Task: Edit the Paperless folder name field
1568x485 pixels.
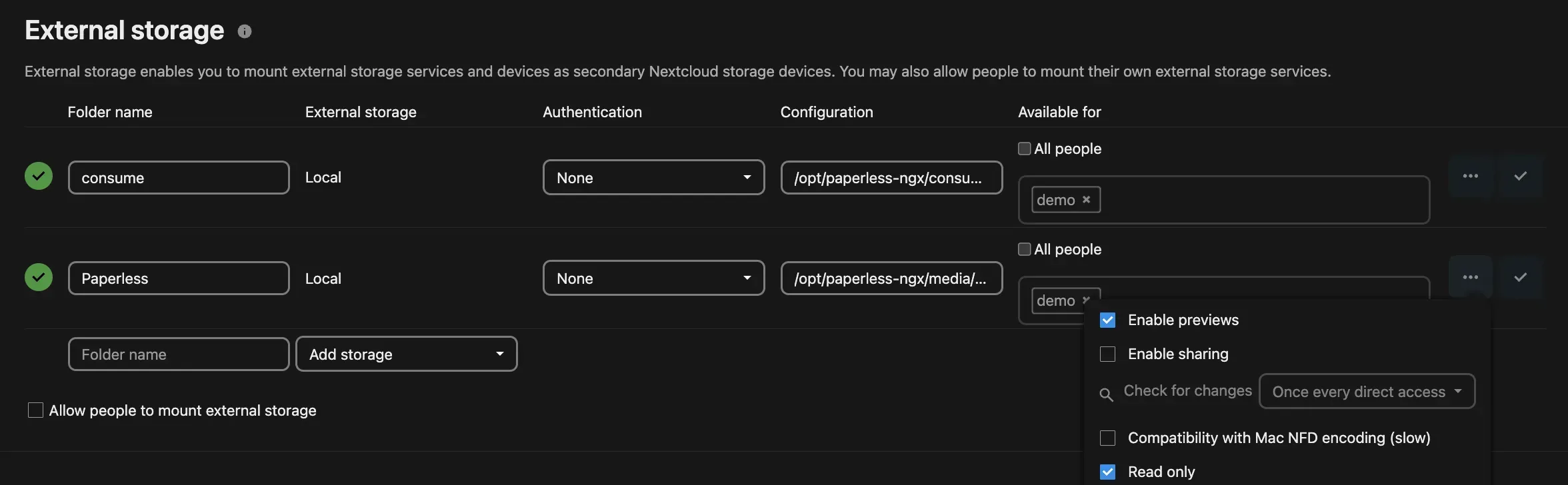Action: point(179,278)
